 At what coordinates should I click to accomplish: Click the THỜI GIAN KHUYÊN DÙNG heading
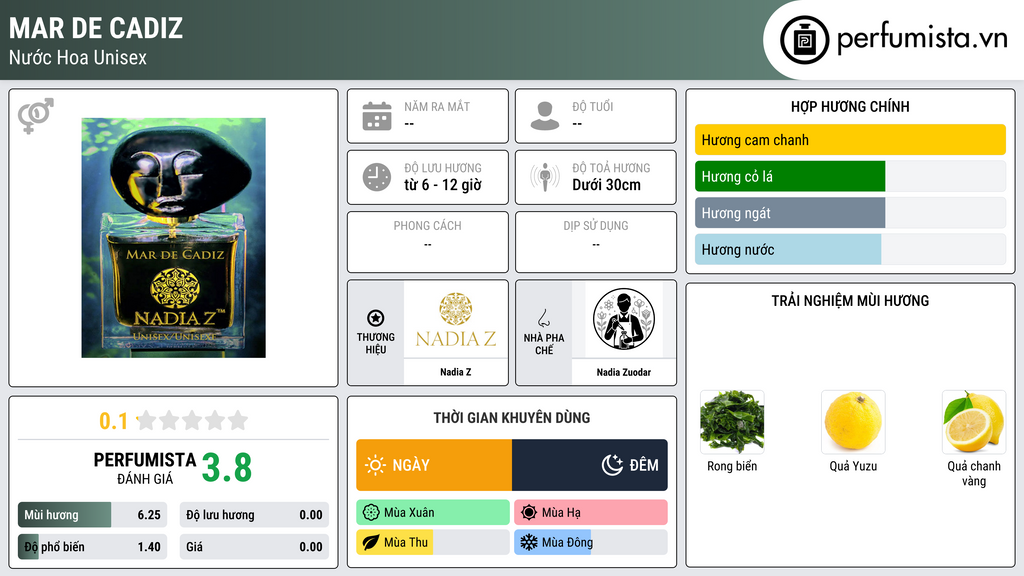(x=512, y=417)
